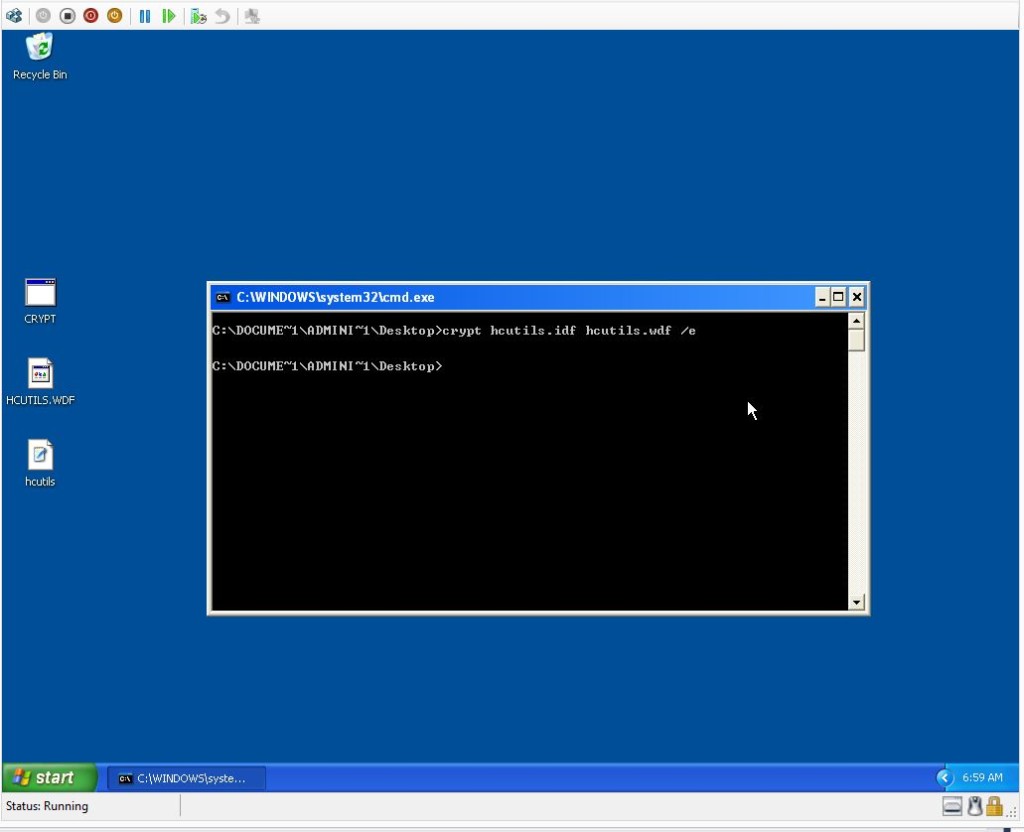Maximize the cmd.exe window
1024x832 pixels.
click(x=839, y=298)
